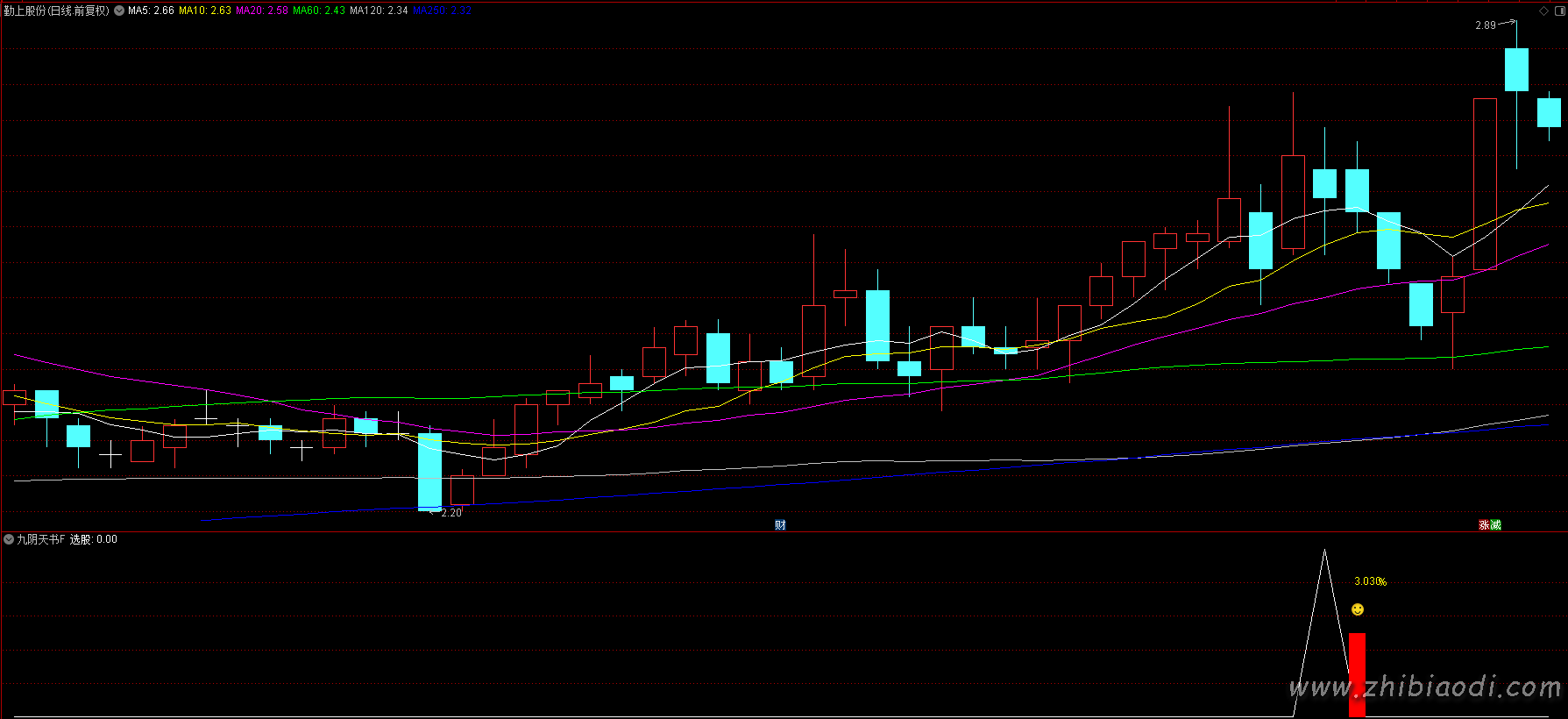Click the red 涨 event marker

point(1484,525)
